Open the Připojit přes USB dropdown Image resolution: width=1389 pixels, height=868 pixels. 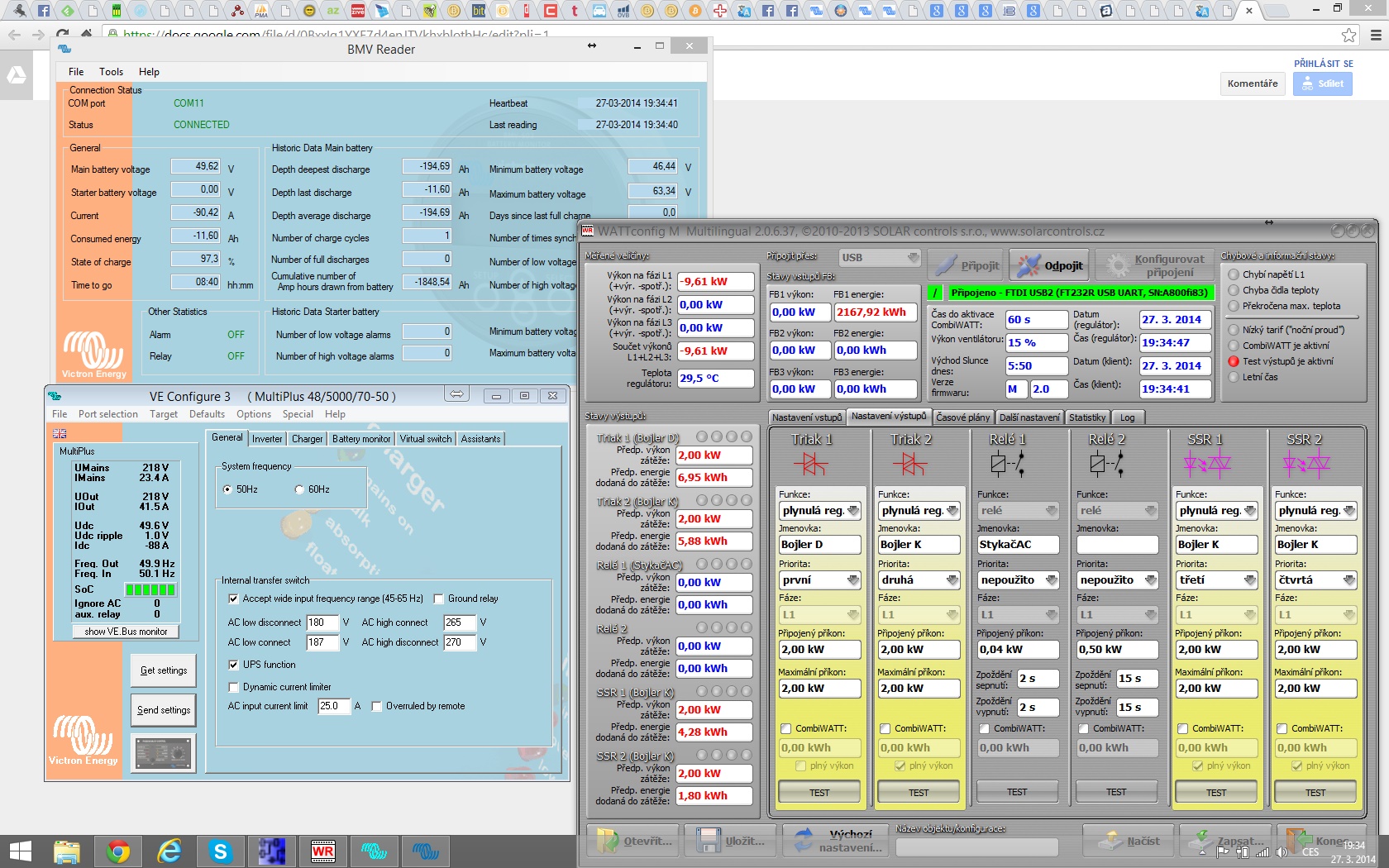[x=880, y=258]
